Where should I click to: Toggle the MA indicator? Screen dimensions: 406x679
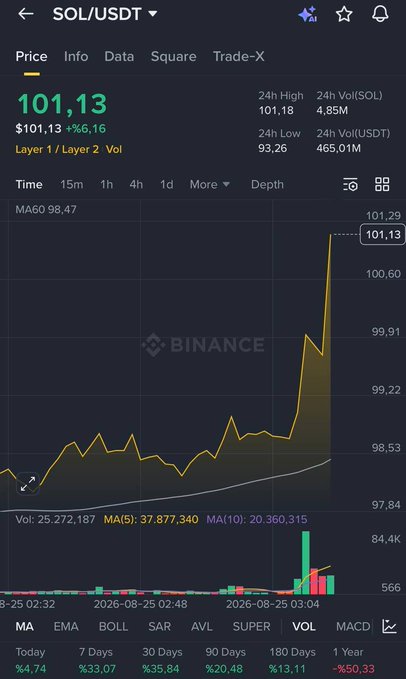pos(24,626)
